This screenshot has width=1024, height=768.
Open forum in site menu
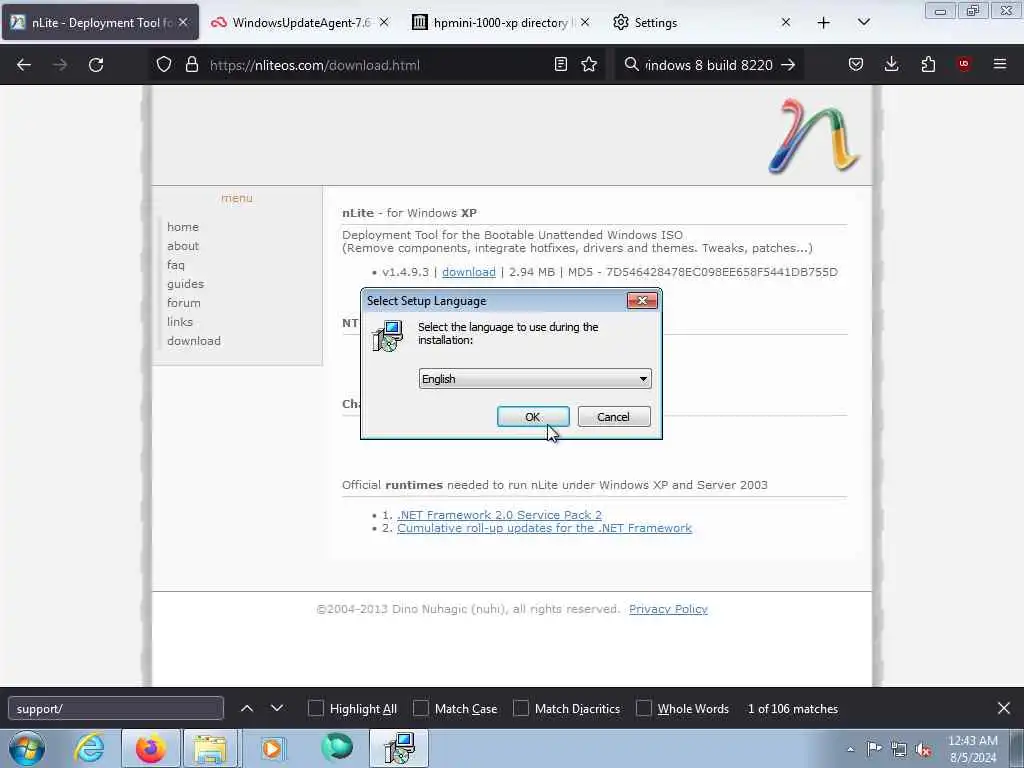click(x=184, y=302)
